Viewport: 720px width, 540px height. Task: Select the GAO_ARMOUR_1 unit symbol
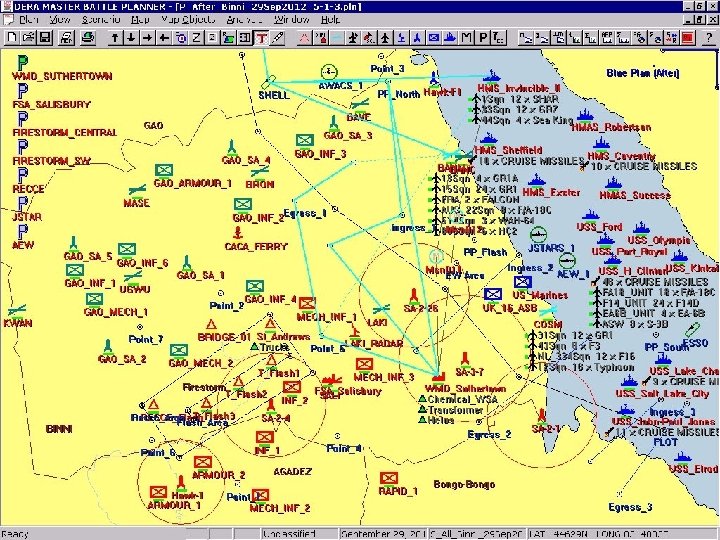[x=163, y=170]
